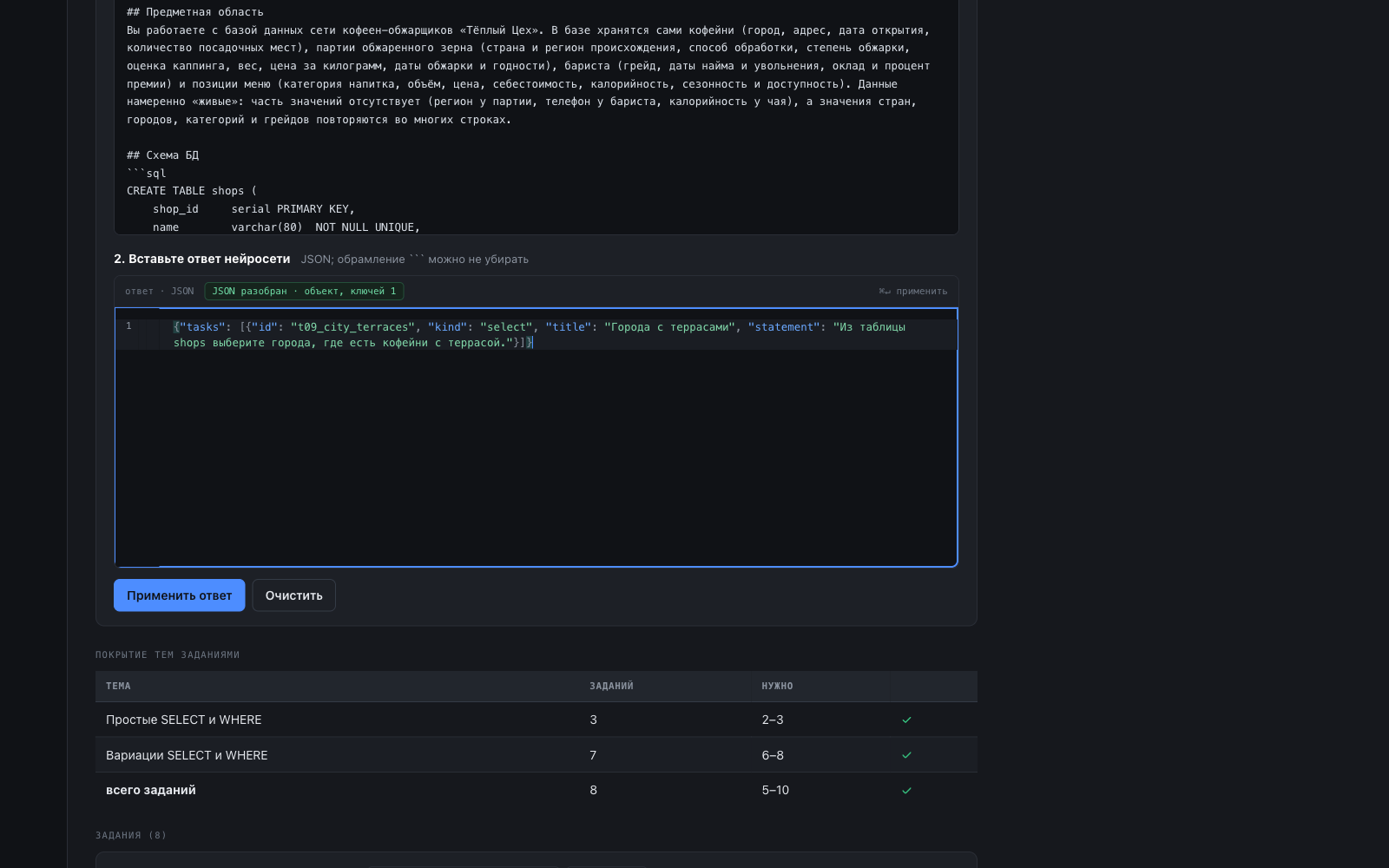Click the prompt text block containing 'Предметная область'
Screen dimensions: 1389x868
[x=536, y=117]
